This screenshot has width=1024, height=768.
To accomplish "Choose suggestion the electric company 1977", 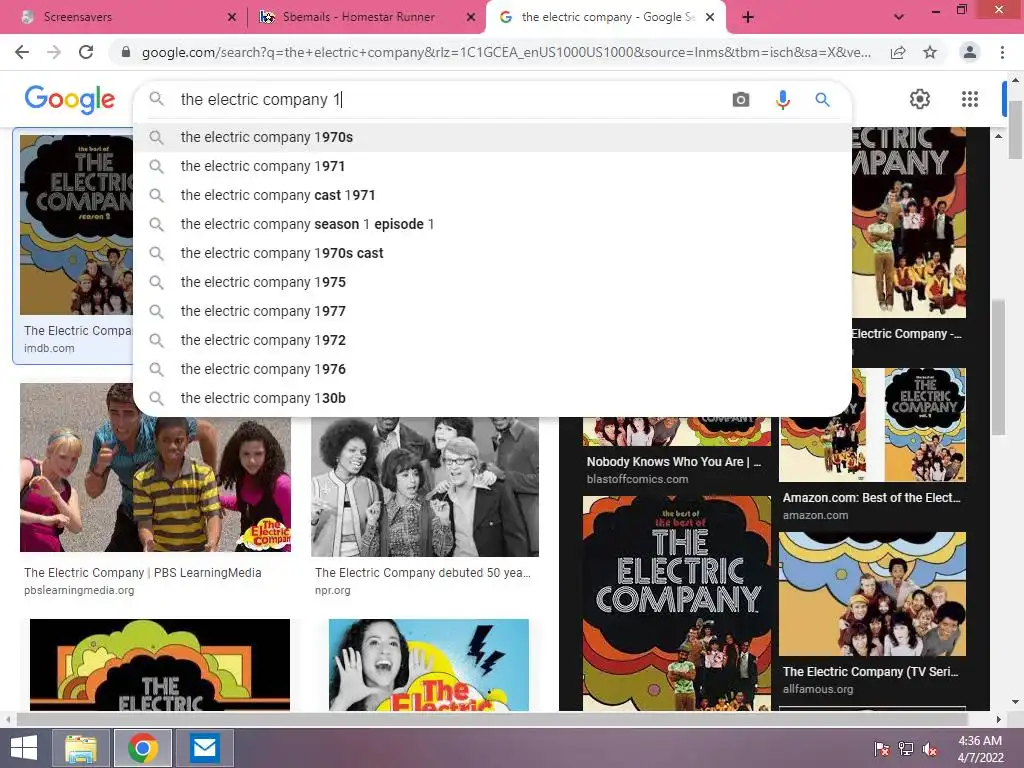I will [492, 311].
